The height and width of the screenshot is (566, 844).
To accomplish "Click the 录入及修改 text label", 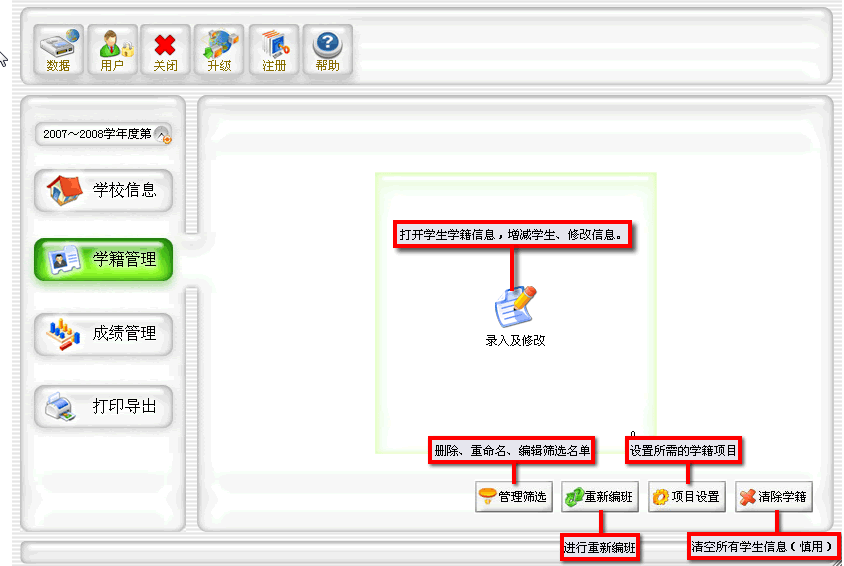I will pyautogui.click(x=515, y=341).
